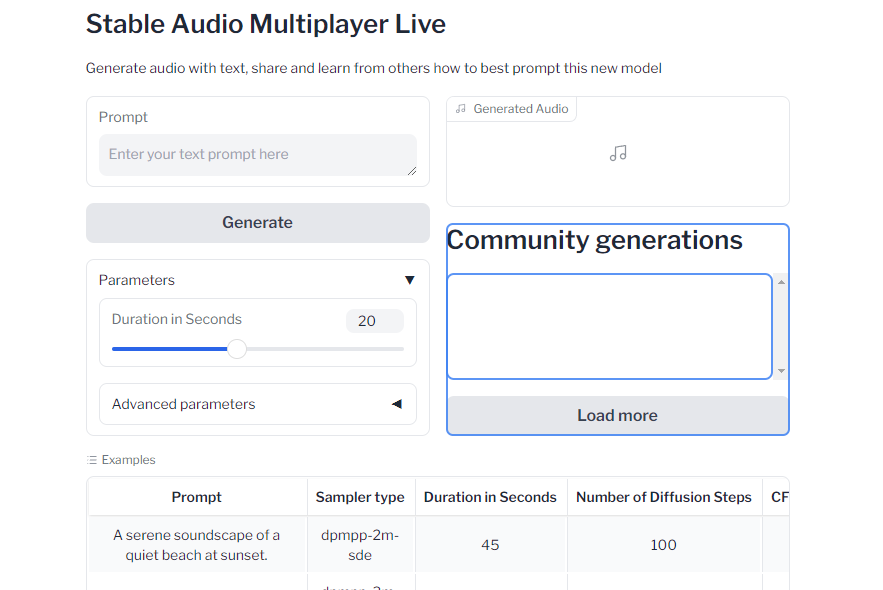This screenshot has width=883, height=590.
Task: Click the prompt textarea resize handle
Action: (411, 171)
